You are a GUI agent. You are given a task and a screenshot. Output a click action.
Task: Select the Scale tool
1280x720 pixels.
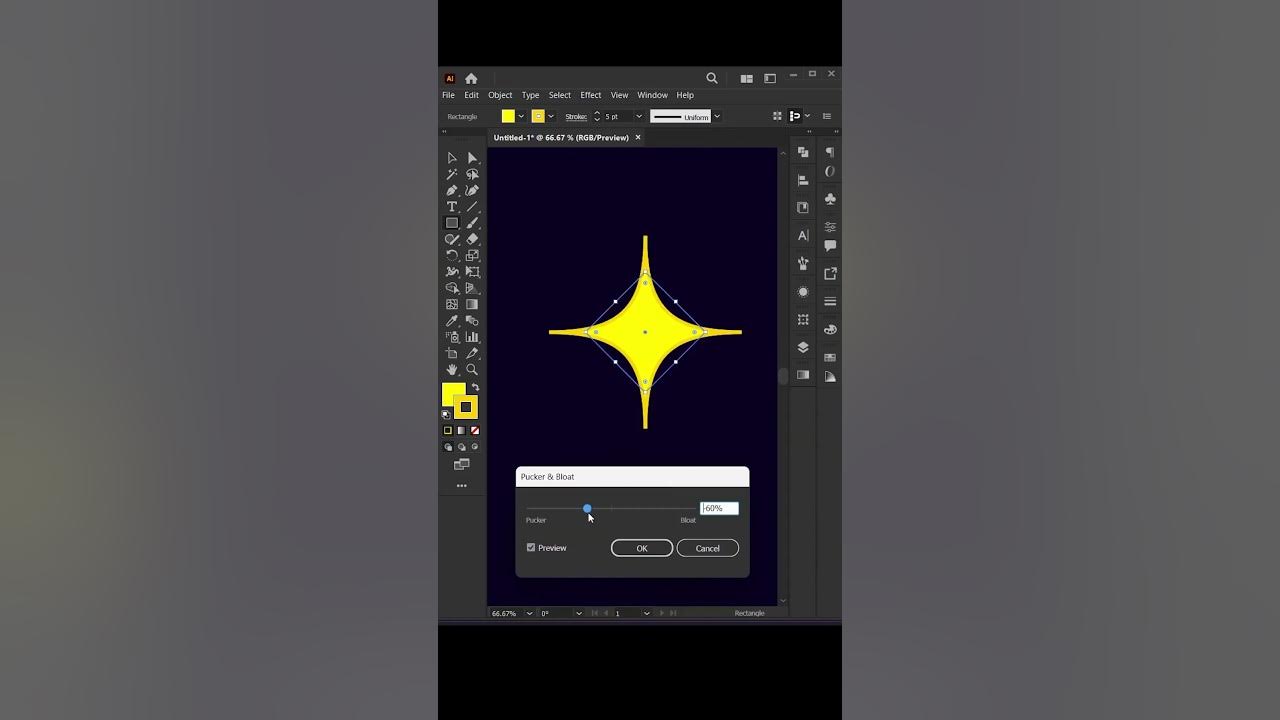tap(472, 256)
